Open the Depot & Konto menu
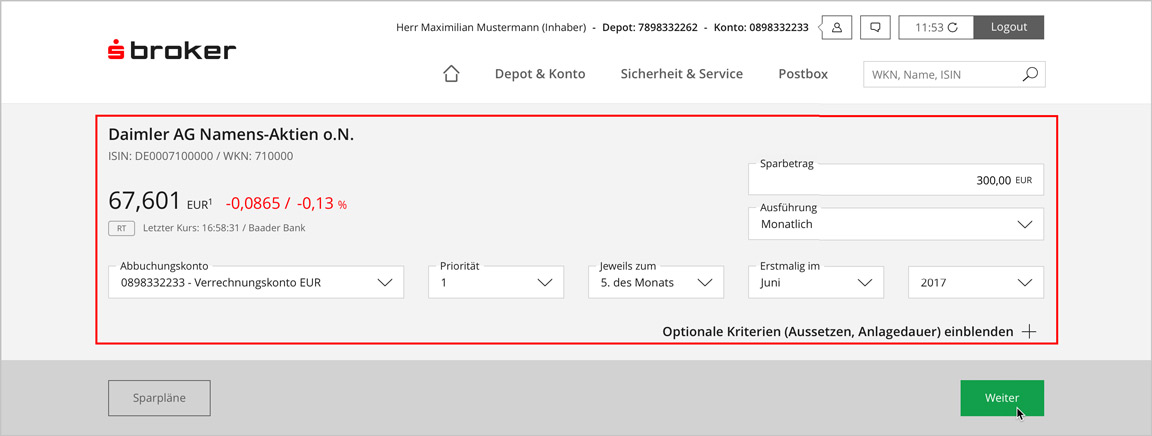 pyautogui.click(x=540, y=74)
